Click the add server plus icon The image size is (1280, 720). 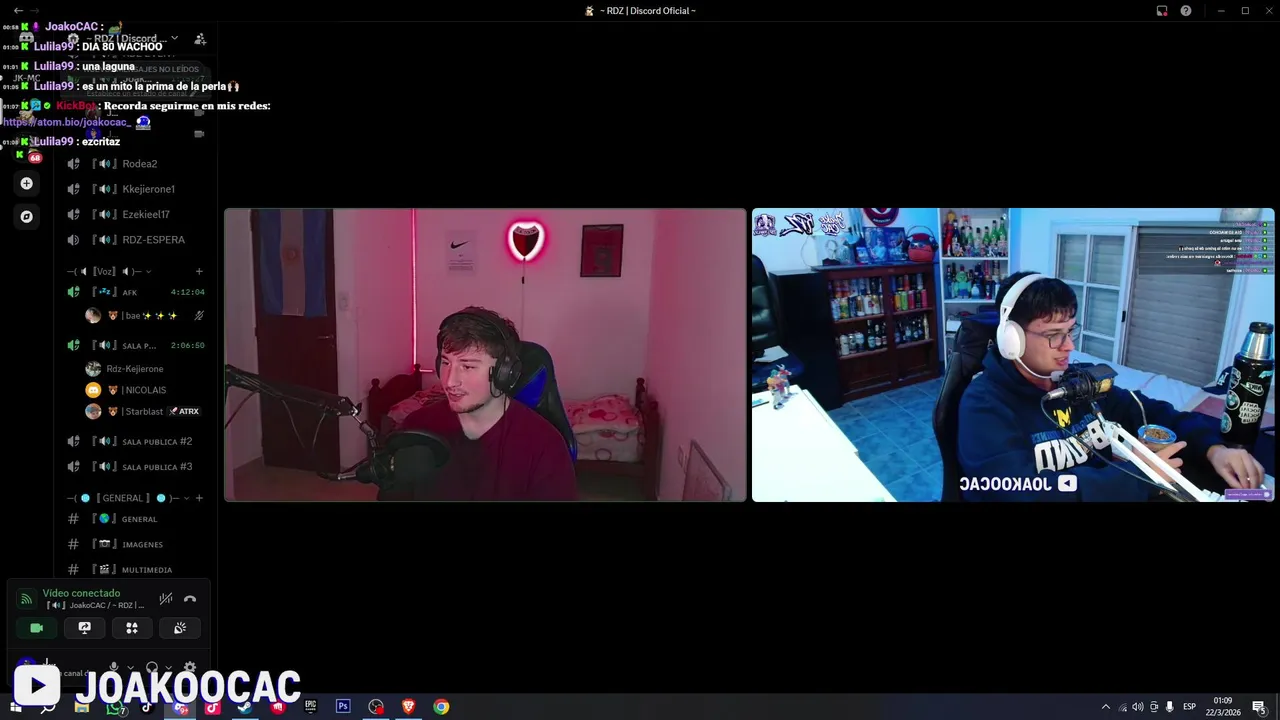click(x=27, y=183)
